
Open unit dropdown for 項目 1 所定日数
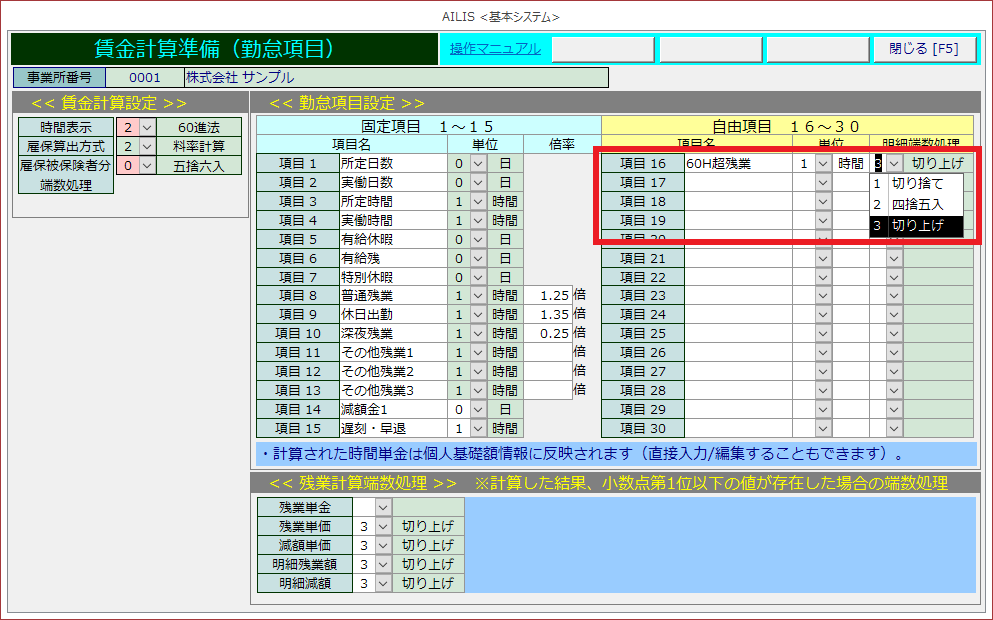[478, 163]
